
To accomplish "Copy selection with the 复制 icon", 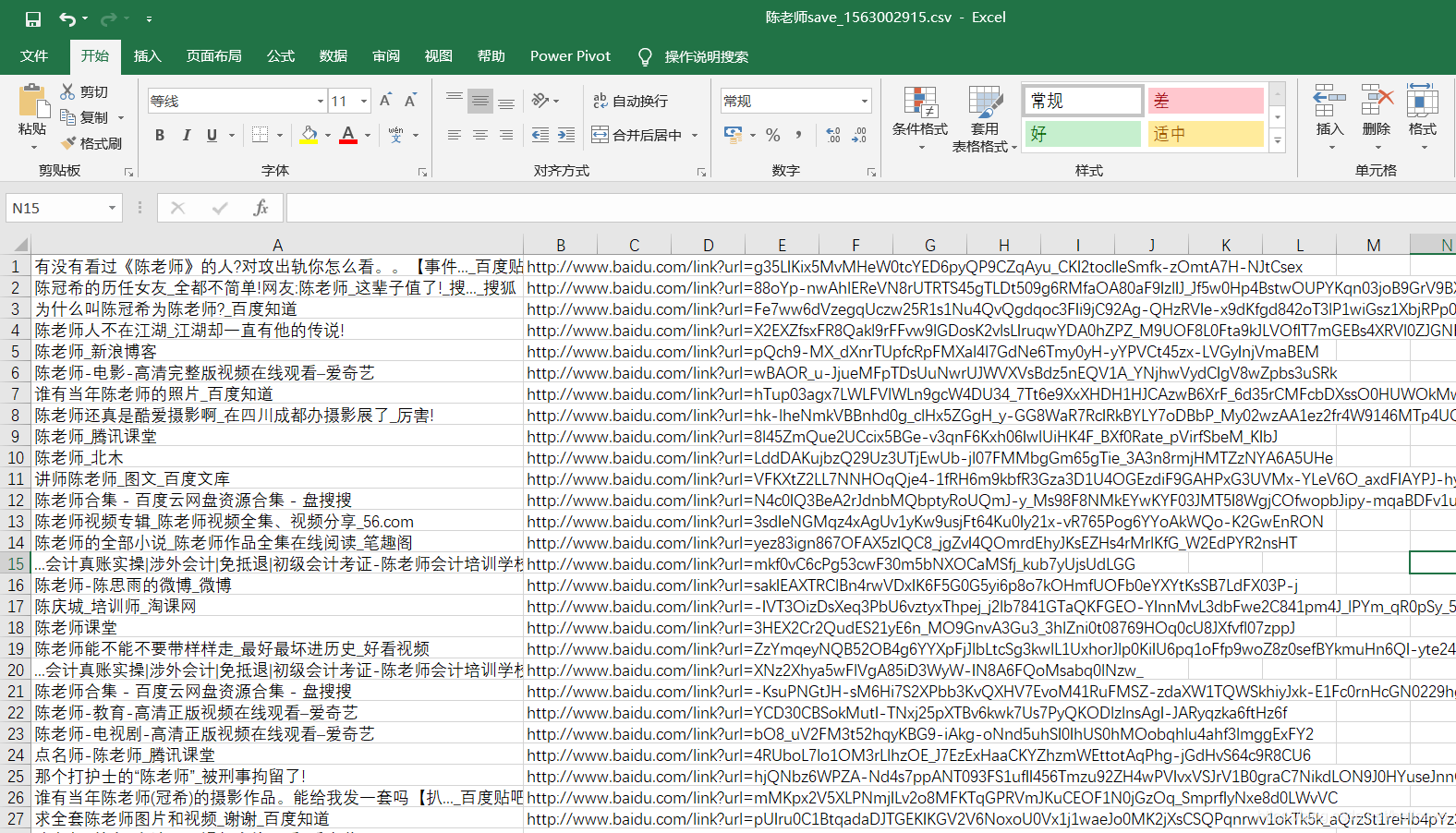I will [x=67, y=117].
